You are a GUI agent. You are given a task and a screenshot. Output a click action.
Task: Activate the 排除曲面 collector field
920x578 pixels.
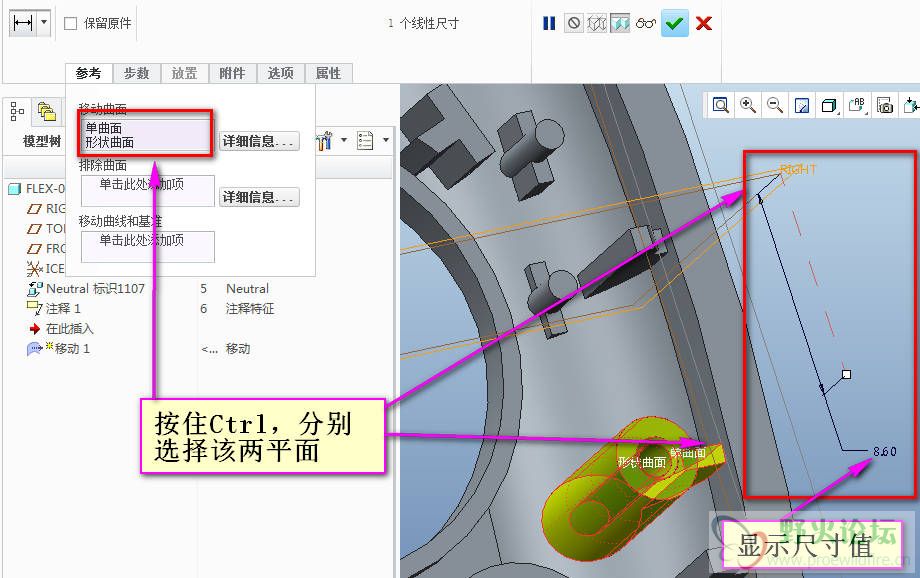coord(147,191)
